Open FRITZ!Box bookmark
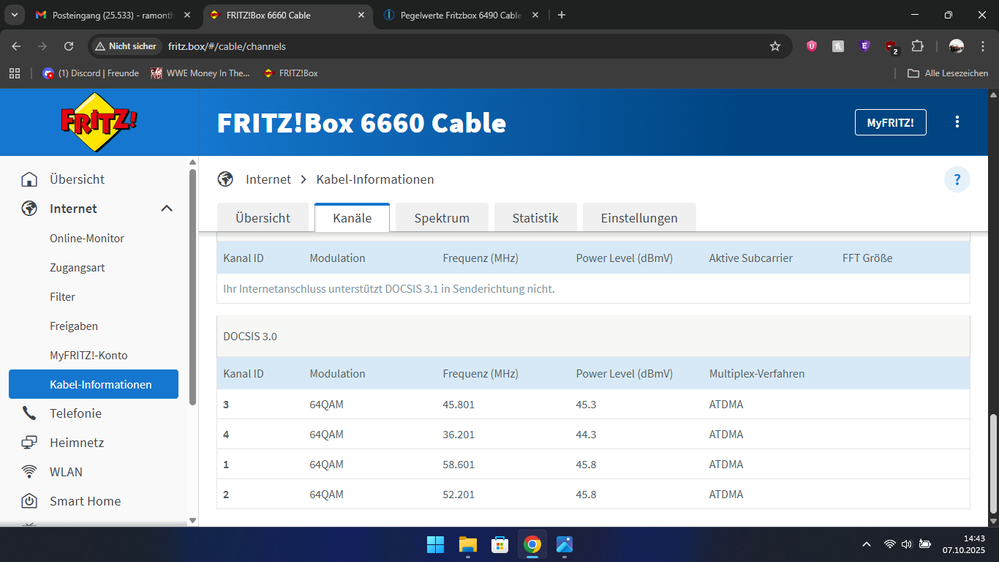The image size is (999, 562). coord(291,73)
